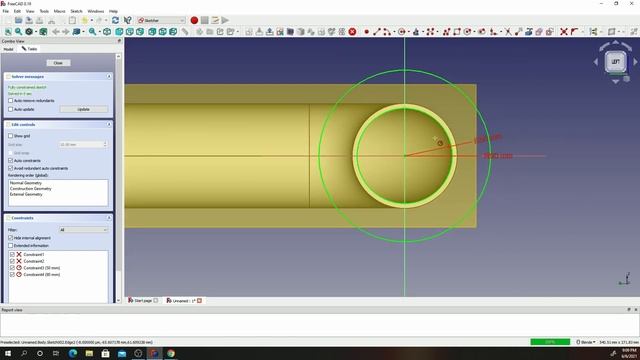640x360 pixels.
Task: Open the File menu
Action: pyautogui.click(x=6, y=11)
